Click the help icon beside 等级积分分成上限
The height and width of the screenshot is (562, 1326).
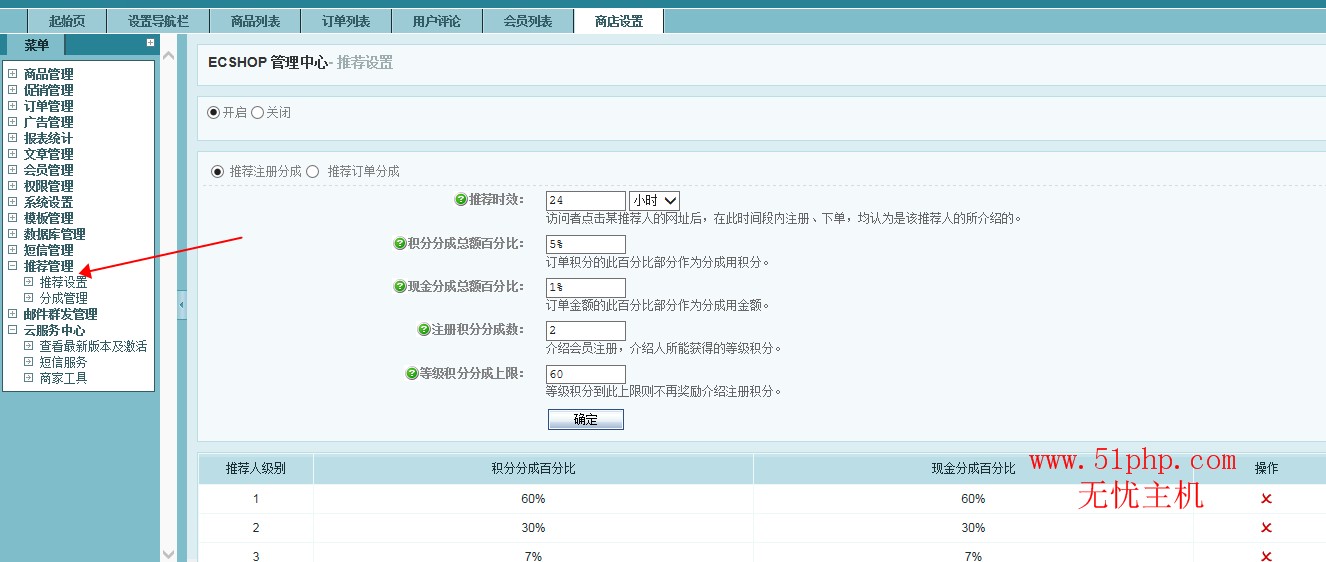pos(411,374)
